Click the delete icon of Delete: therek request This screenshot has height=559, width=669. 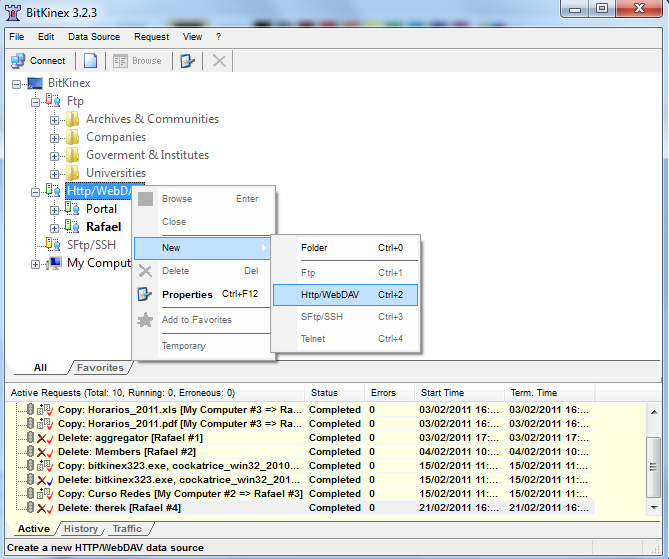(45, 508)
